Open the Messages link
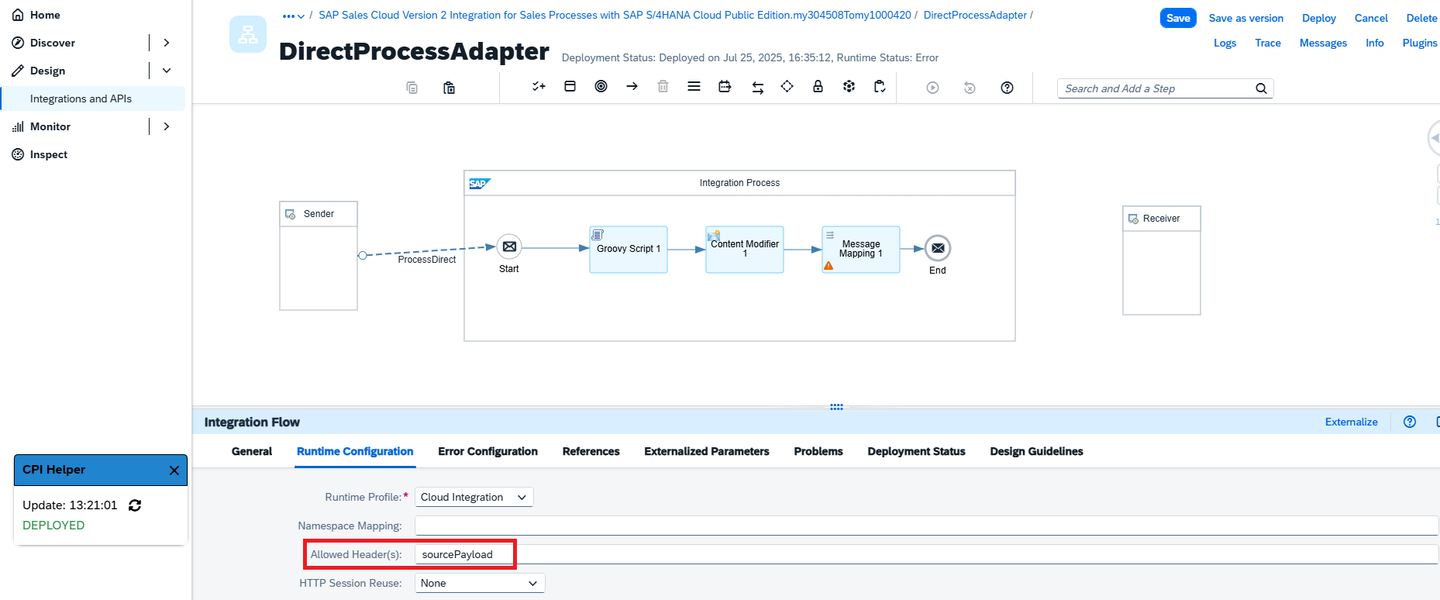1440x600 pixels. coord(1323,43)
